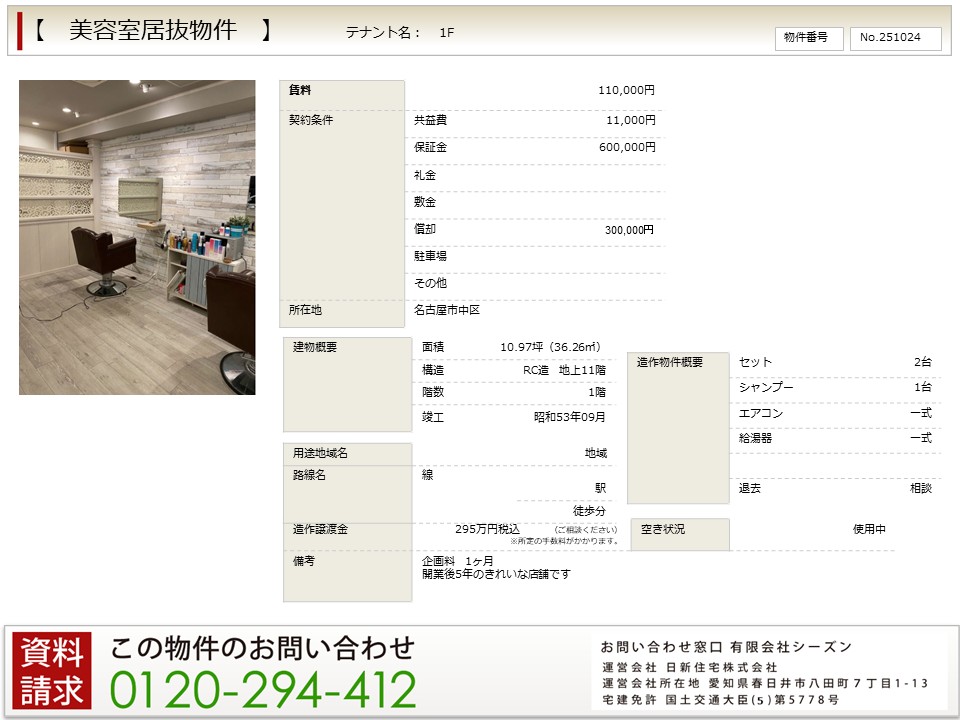Click the 償却 value 300,000円
960x720 pixels.
pyautogui.click(x=629, y=230)
